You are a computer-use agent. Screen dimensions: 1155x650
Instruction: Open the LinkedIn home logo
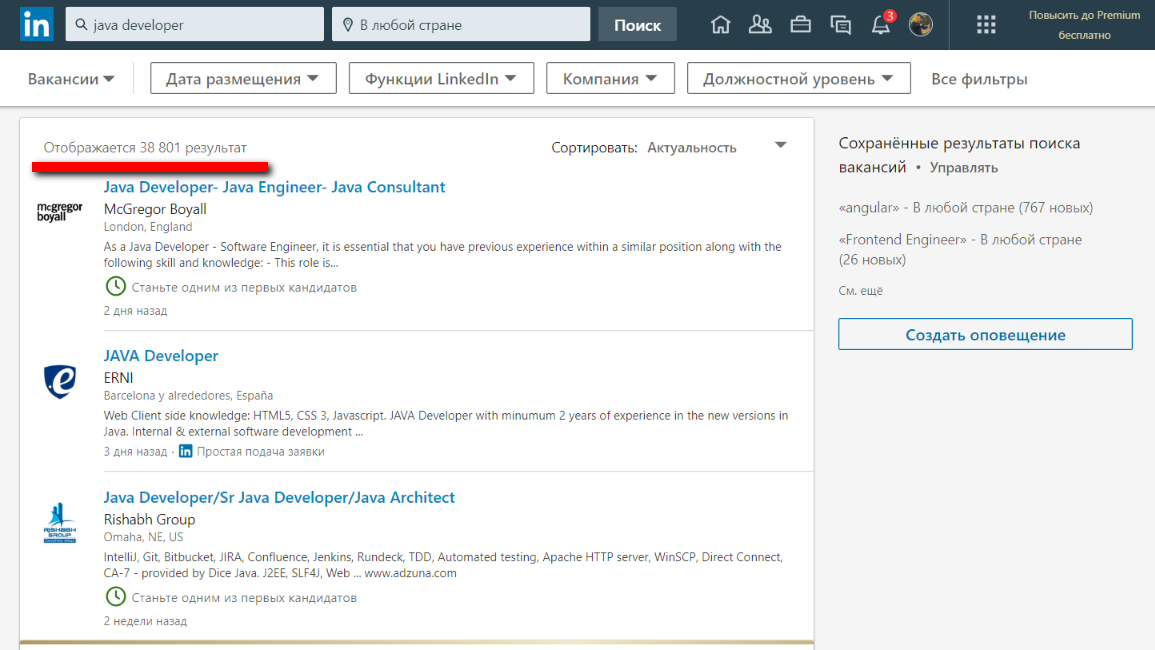(x=36, y=24)
